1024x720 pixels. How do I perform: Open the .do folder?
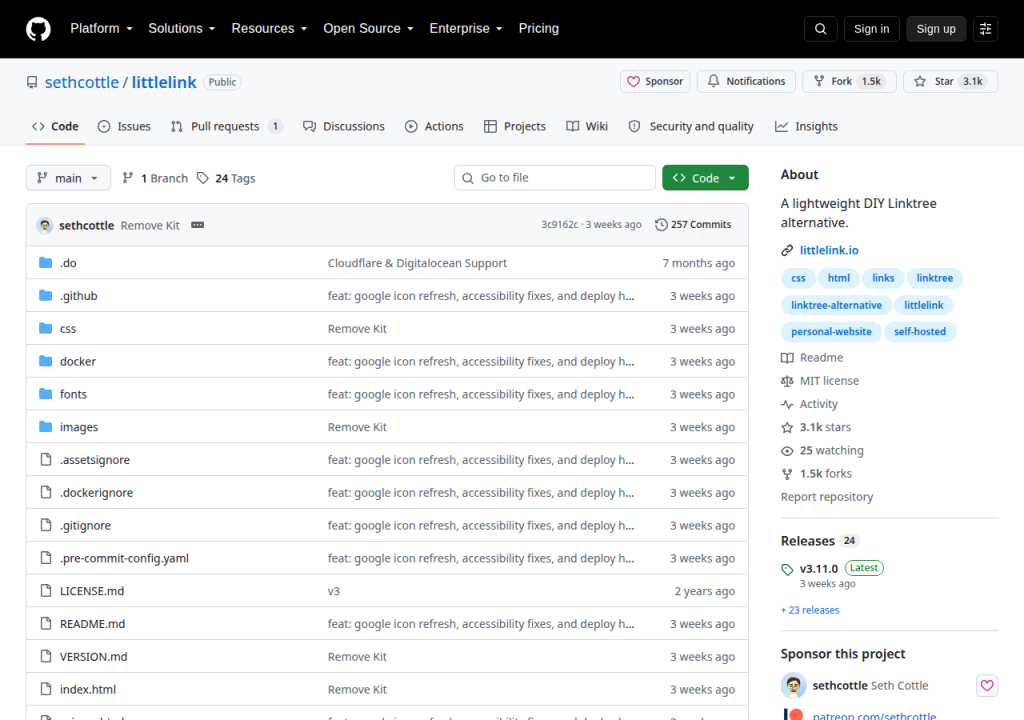pos(69,263)
